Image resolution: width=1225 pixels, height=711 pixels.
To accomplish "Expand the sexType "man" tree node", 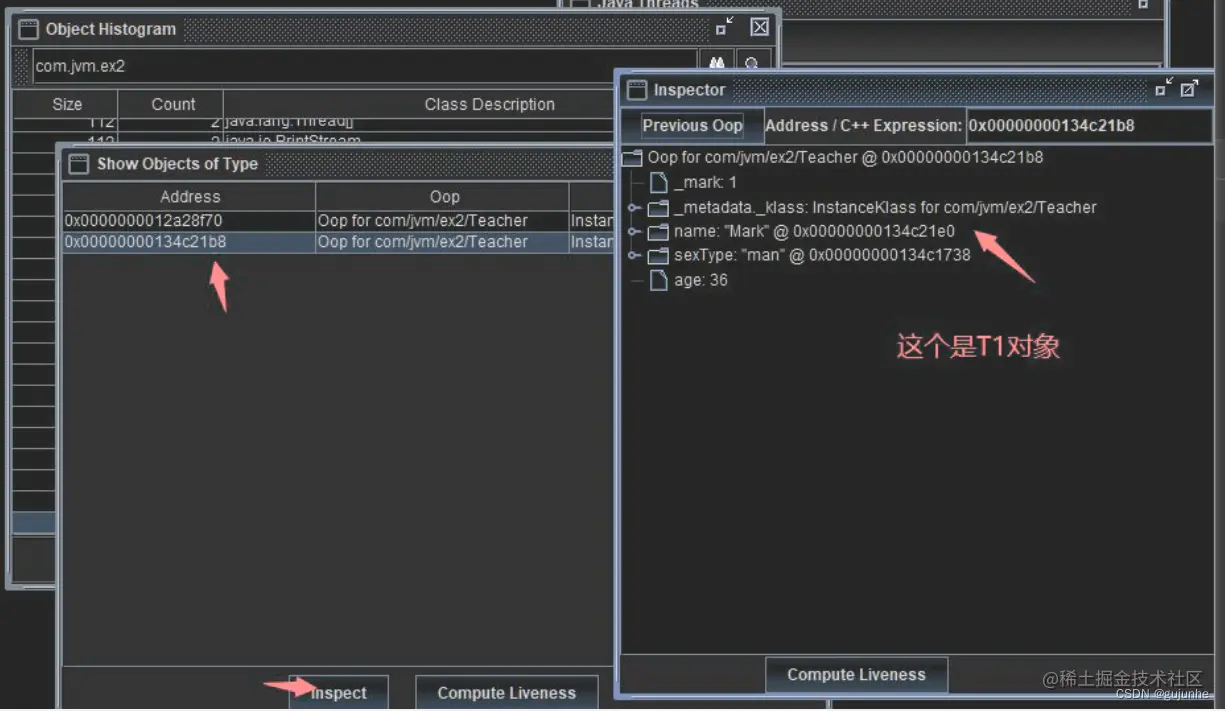I will click(633, 256).
